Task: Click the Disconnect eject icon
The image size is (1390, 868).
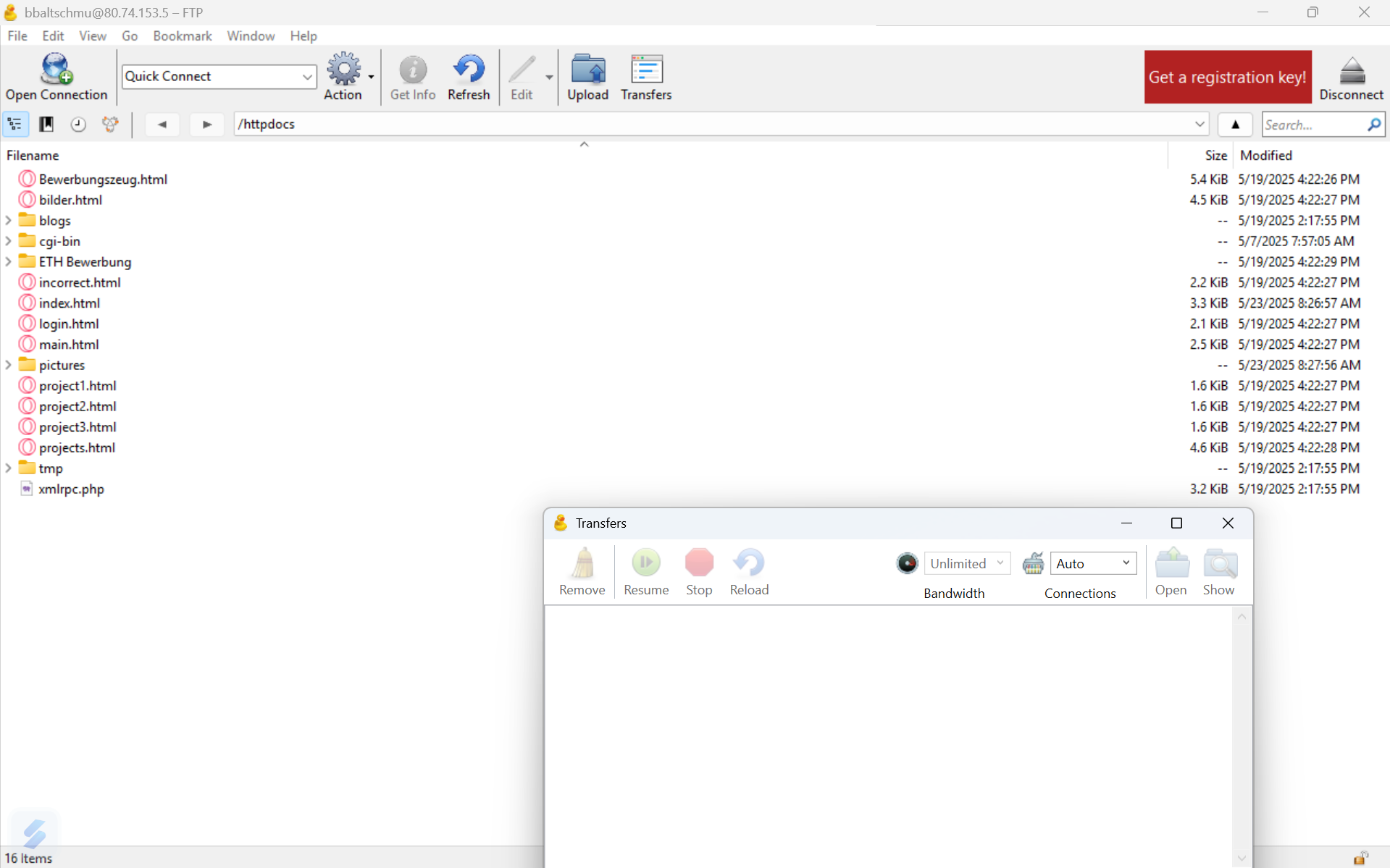Action: (x=1351, y=71)
